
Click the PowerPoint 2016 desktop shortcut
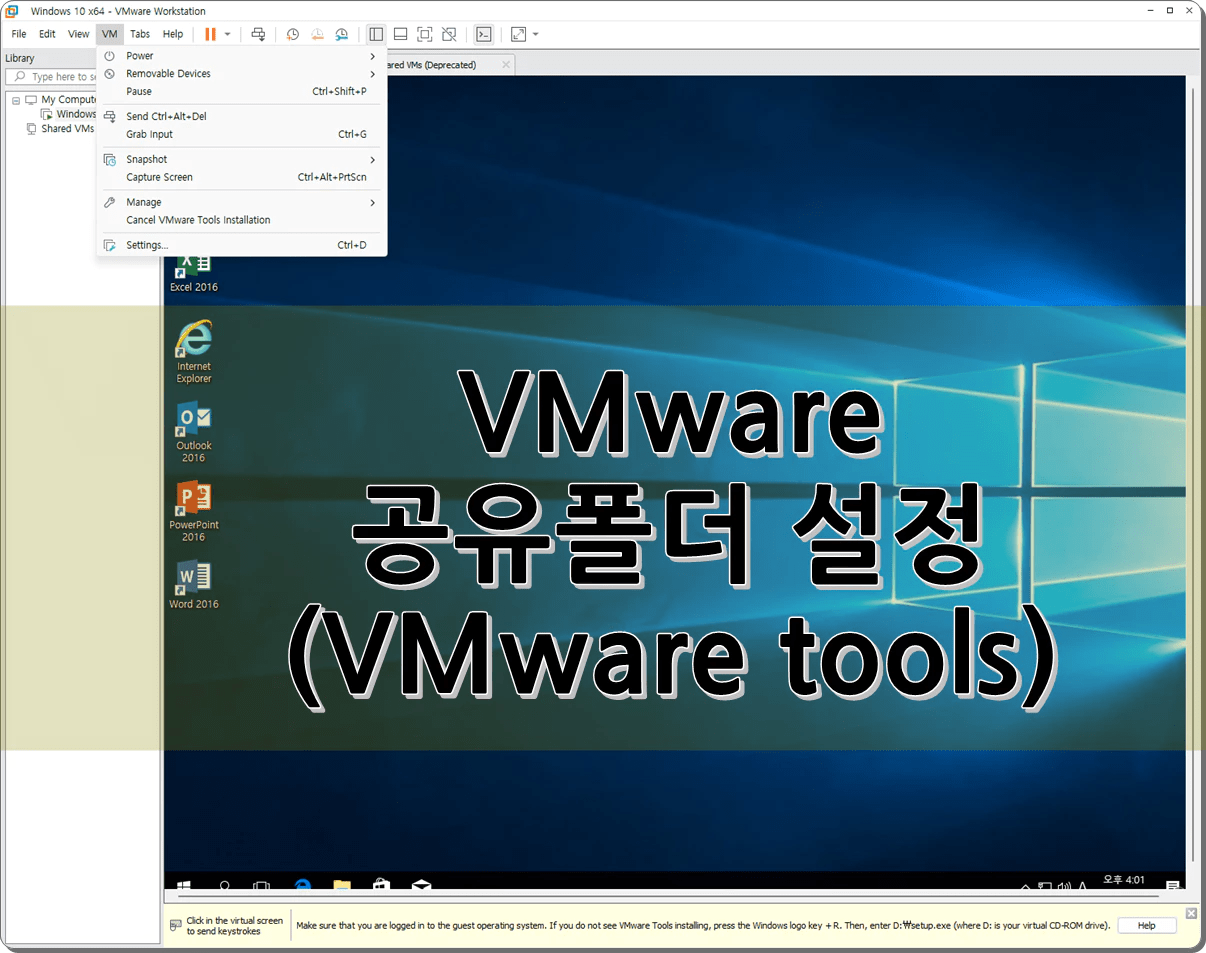193,511
